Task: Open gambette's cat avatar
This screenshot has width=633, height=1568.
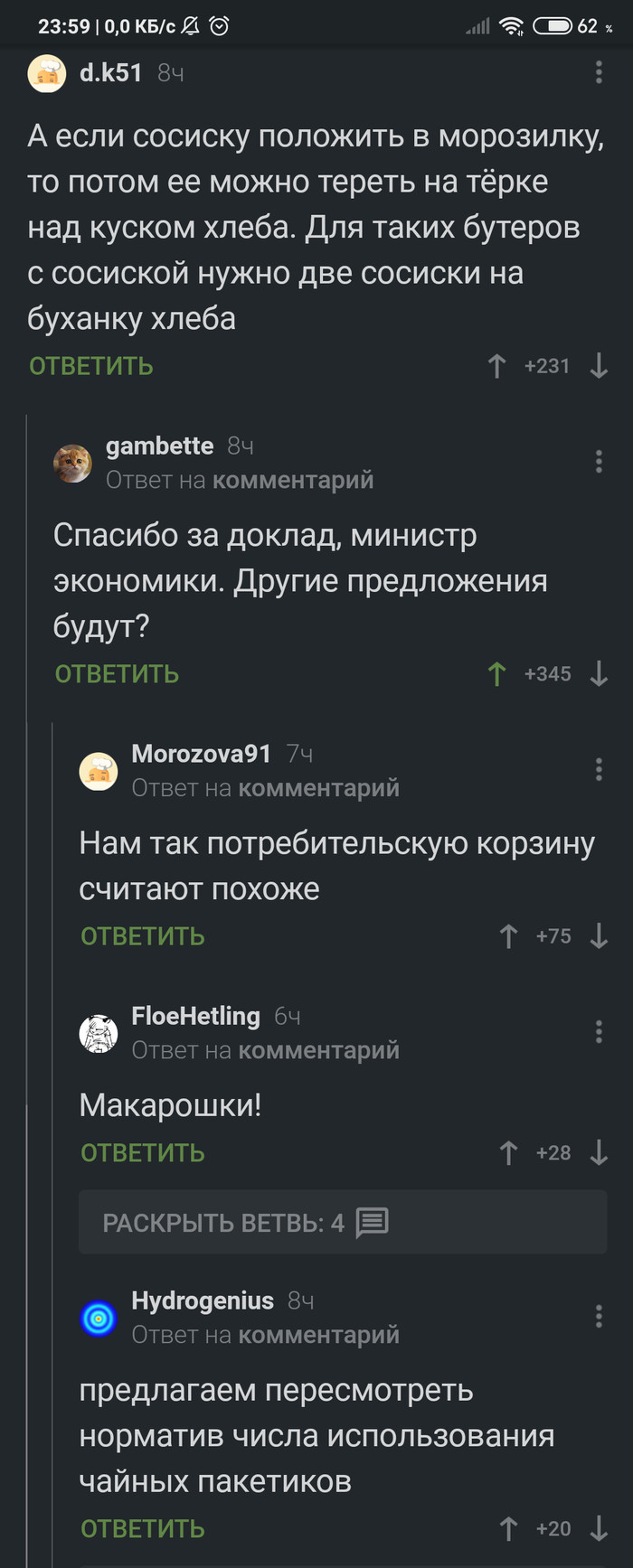Action: [72, 463]
